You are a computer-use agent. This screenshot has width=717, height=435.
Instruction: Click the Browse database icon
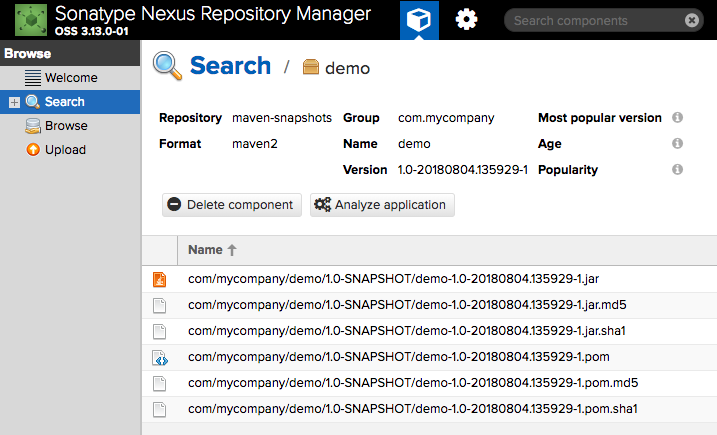32,126
